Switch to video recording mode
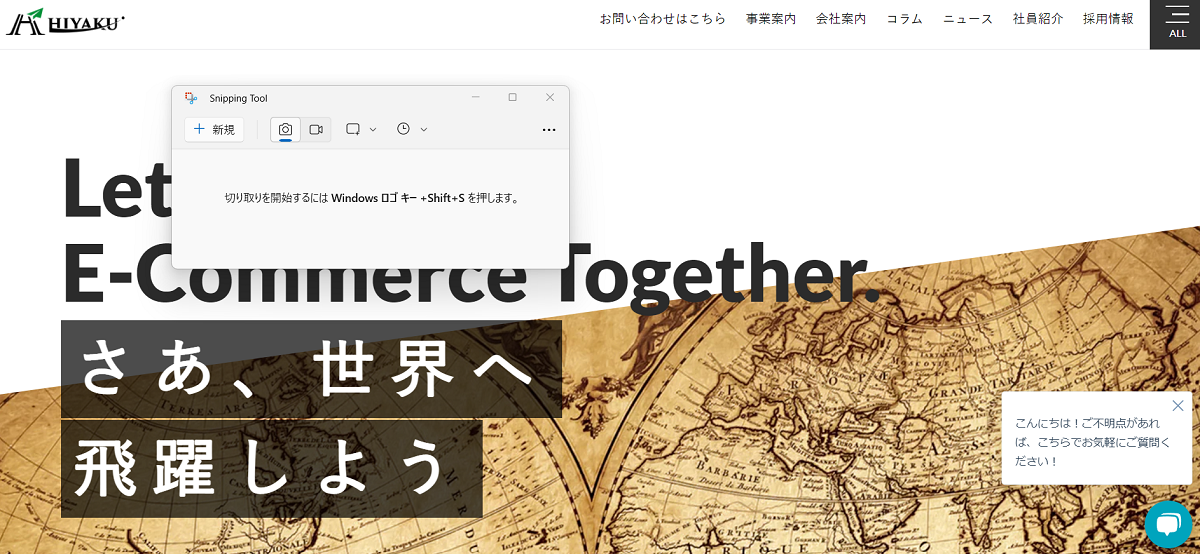1200x554 pixels. [x=316, y=129]
